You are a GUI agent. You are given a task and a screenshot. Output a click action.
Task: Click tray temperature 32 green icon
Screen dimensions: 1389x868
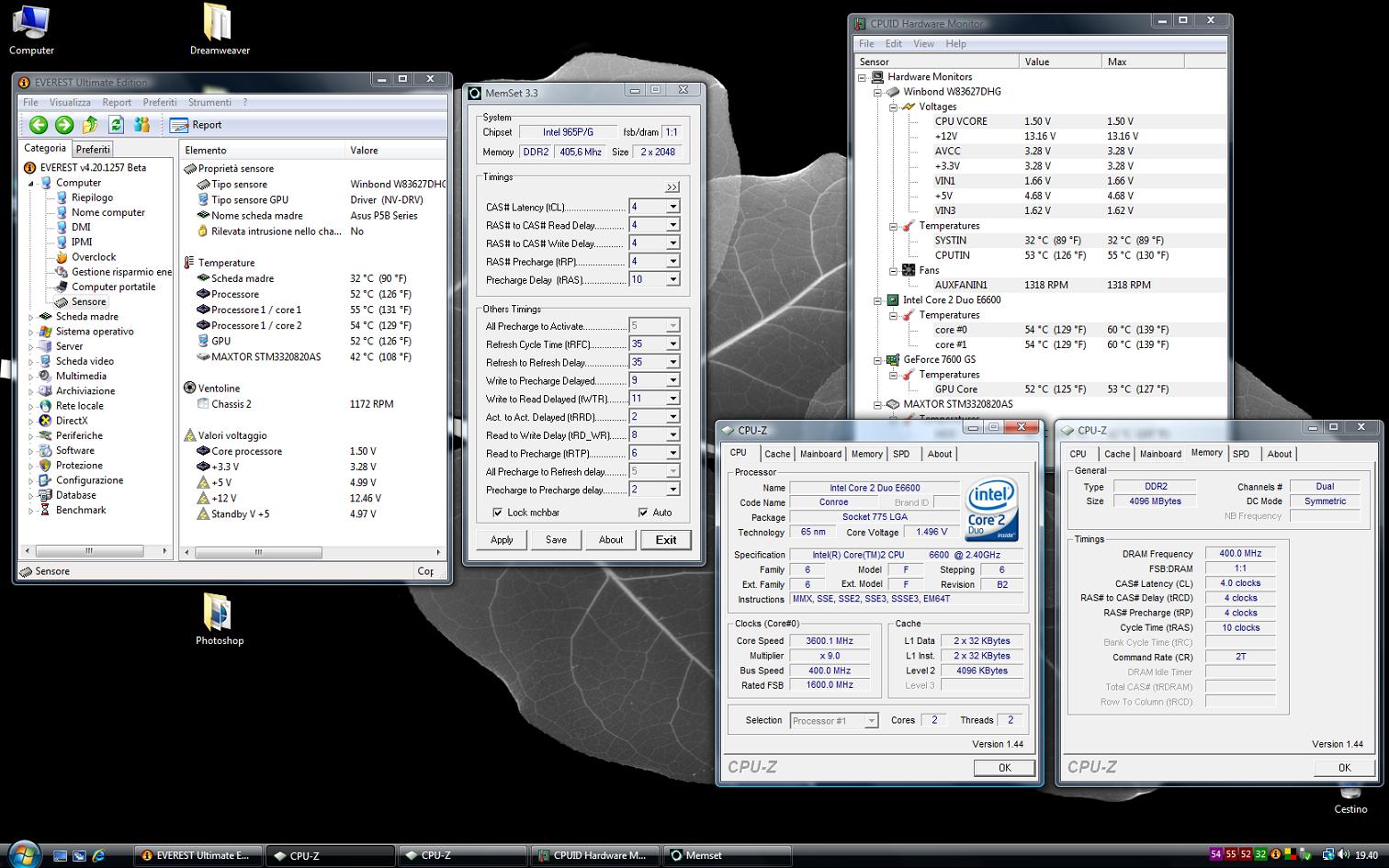click(1260, 854)
